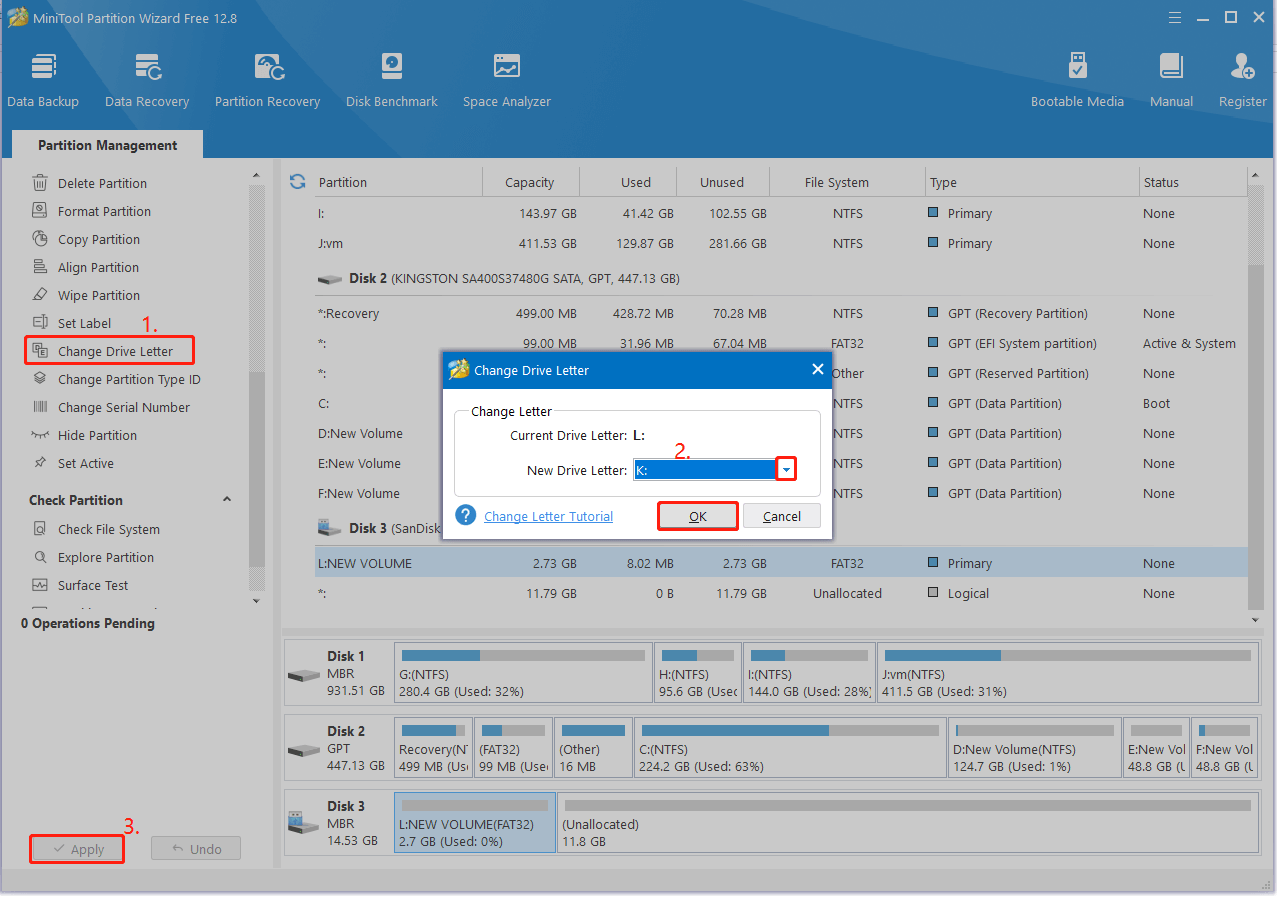Open the Data Backup tool
The image size is (1277, 898).
tap(43, 80)
